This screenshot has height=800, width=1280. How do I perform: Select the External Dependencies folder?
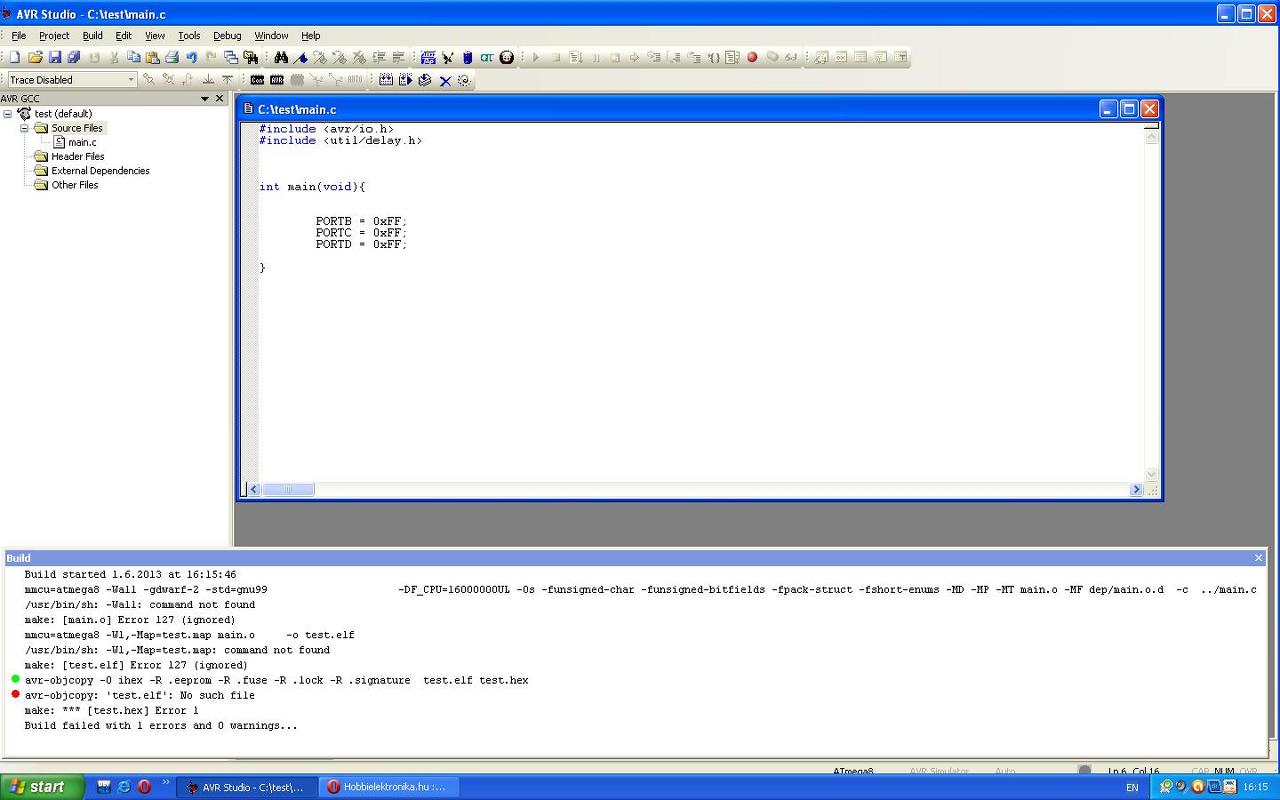click(x=100, y=171)
